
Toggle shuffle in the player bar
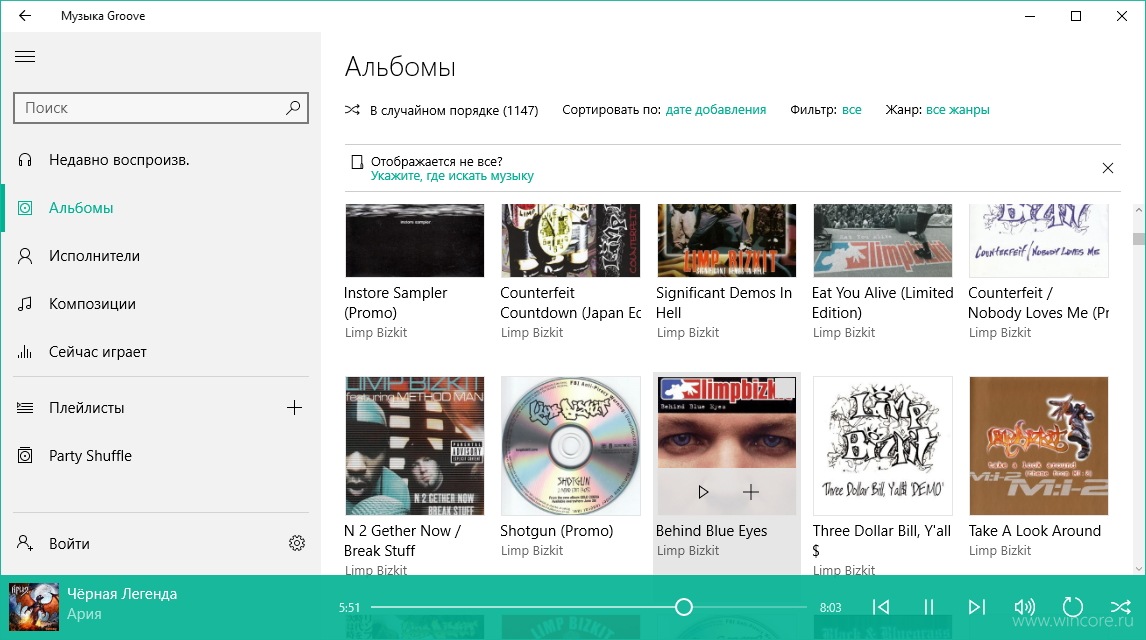point(1120,607)
